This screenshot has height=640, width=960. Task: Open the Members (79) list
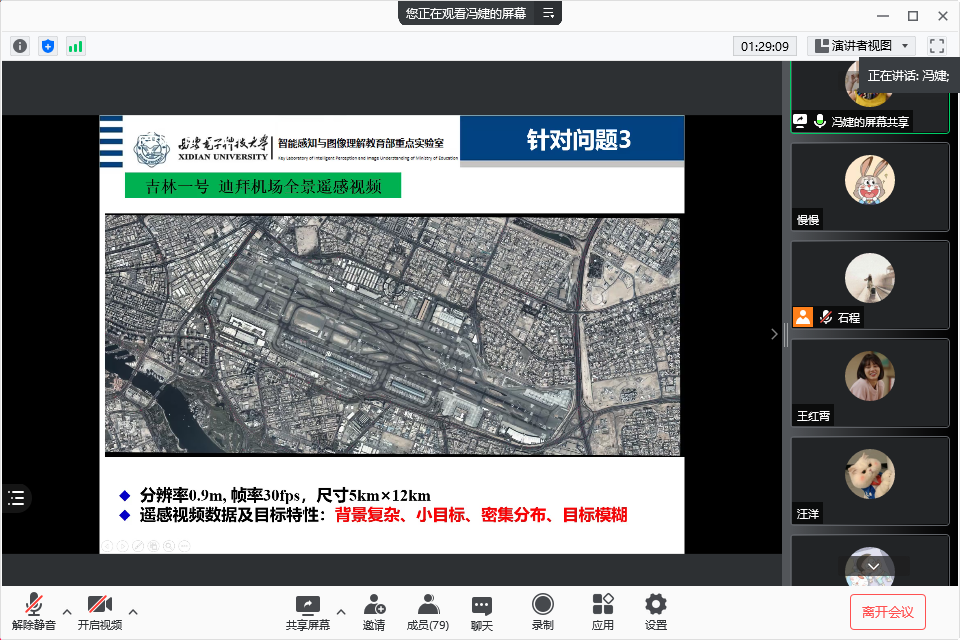click(x=428, y=612)
